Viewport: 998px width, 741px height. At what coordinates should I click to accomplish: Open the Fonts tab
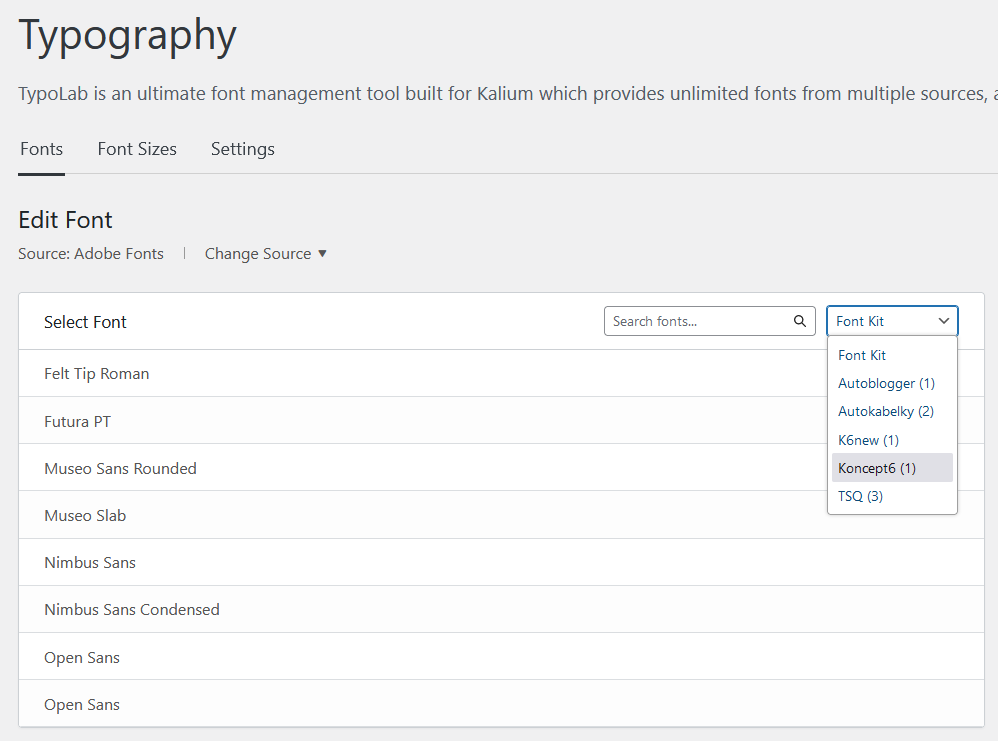pos(41,149)
